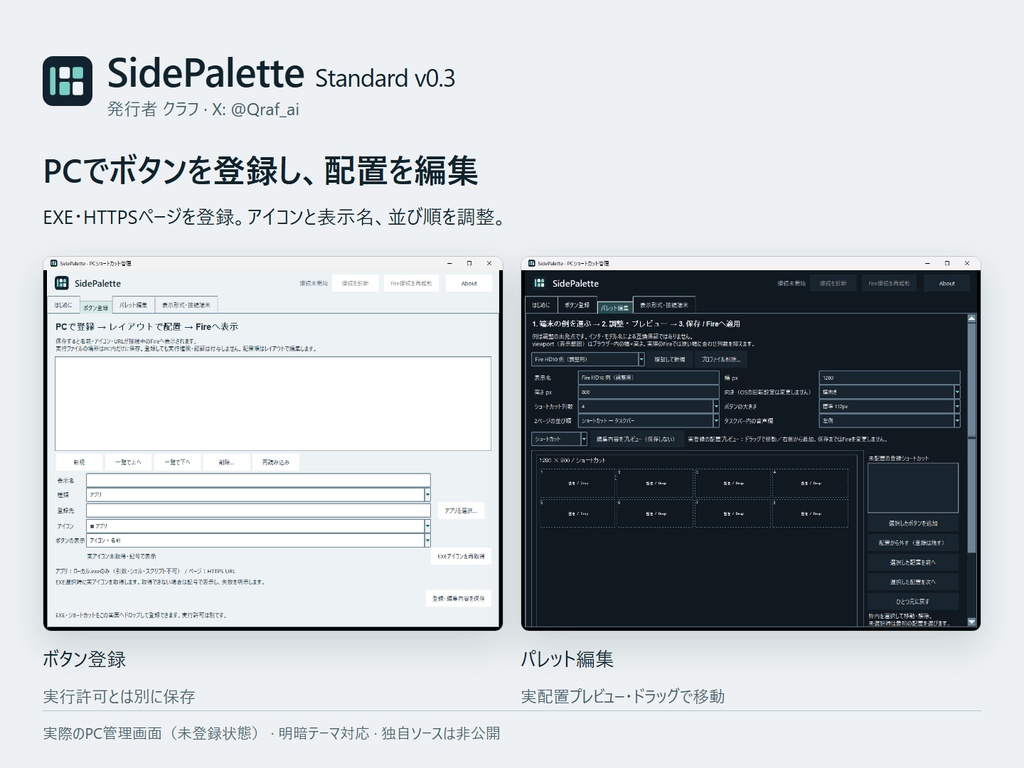The image size is (1024, 768).
Task: Click the 選択した配置を次へ button
Action: point(913,582)
